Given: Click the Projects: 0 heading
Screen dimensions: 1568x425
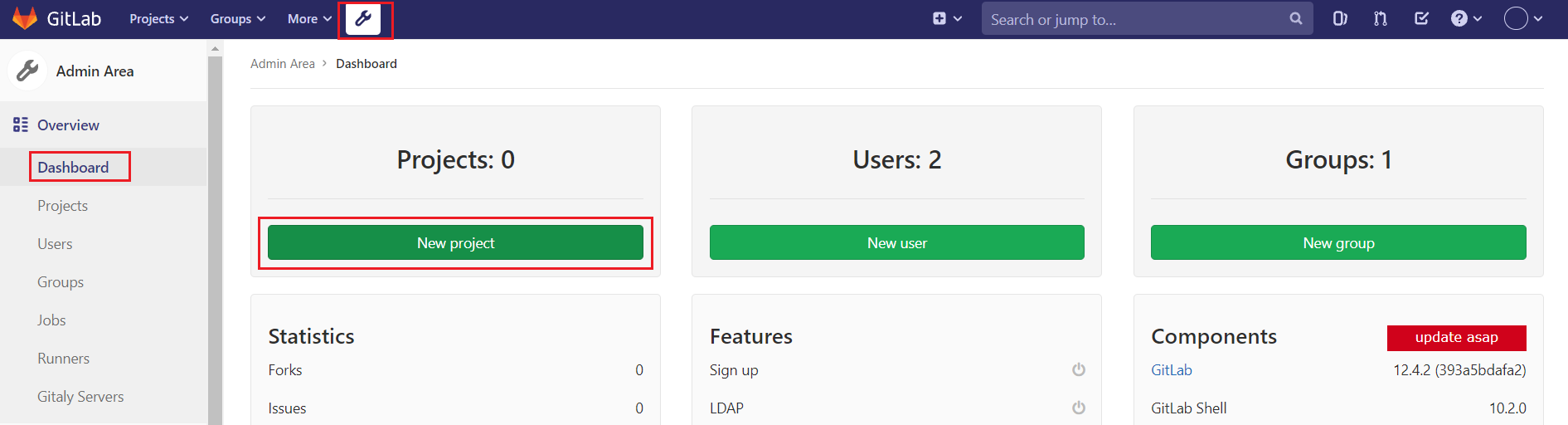Looking at the screenshot, I should pyautogui.click(x=455, y=159).
